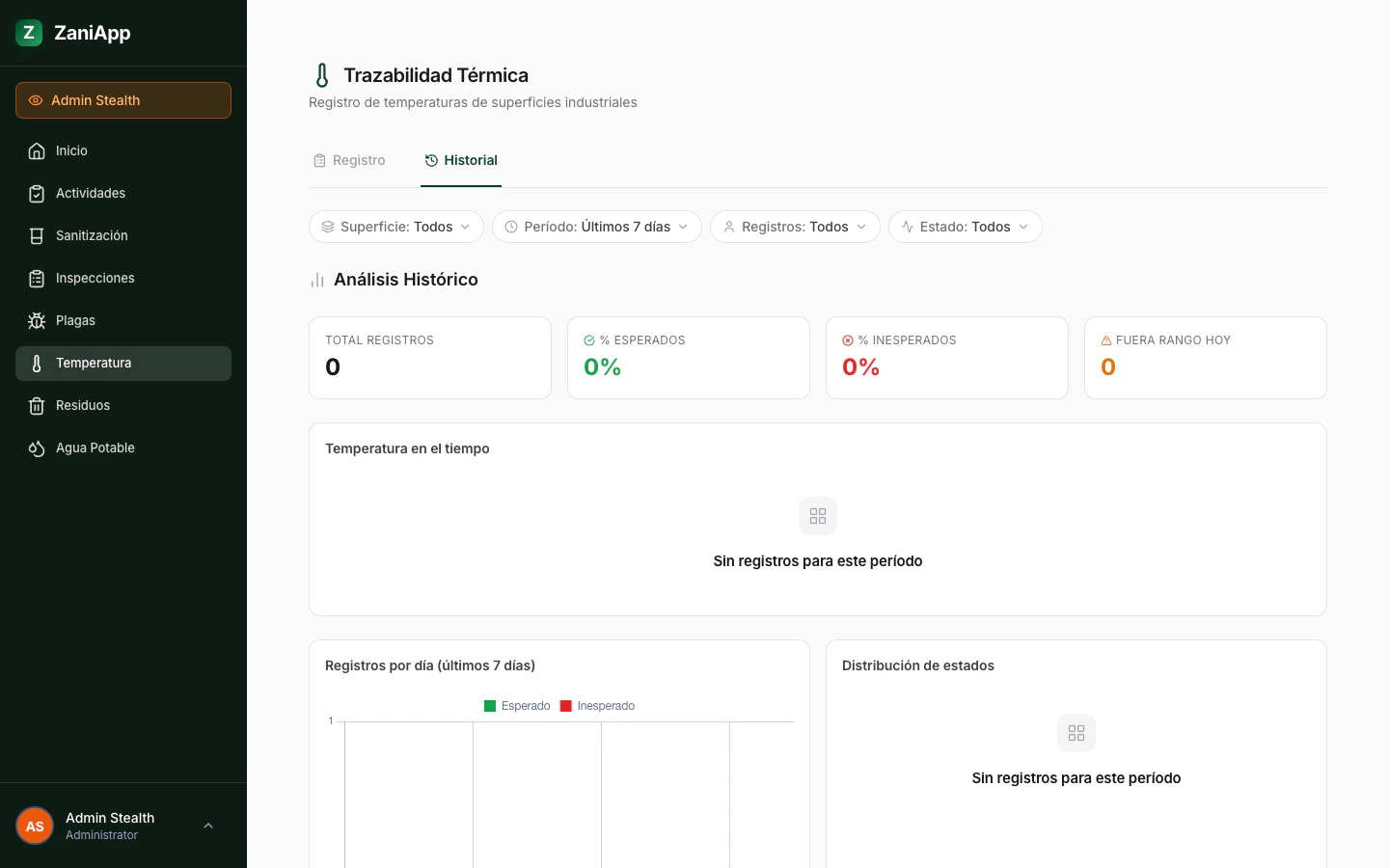The width and height of the screenshot is (1389, 868).
Task: Switch to the Registro tab
Action: tap(349, 161)
